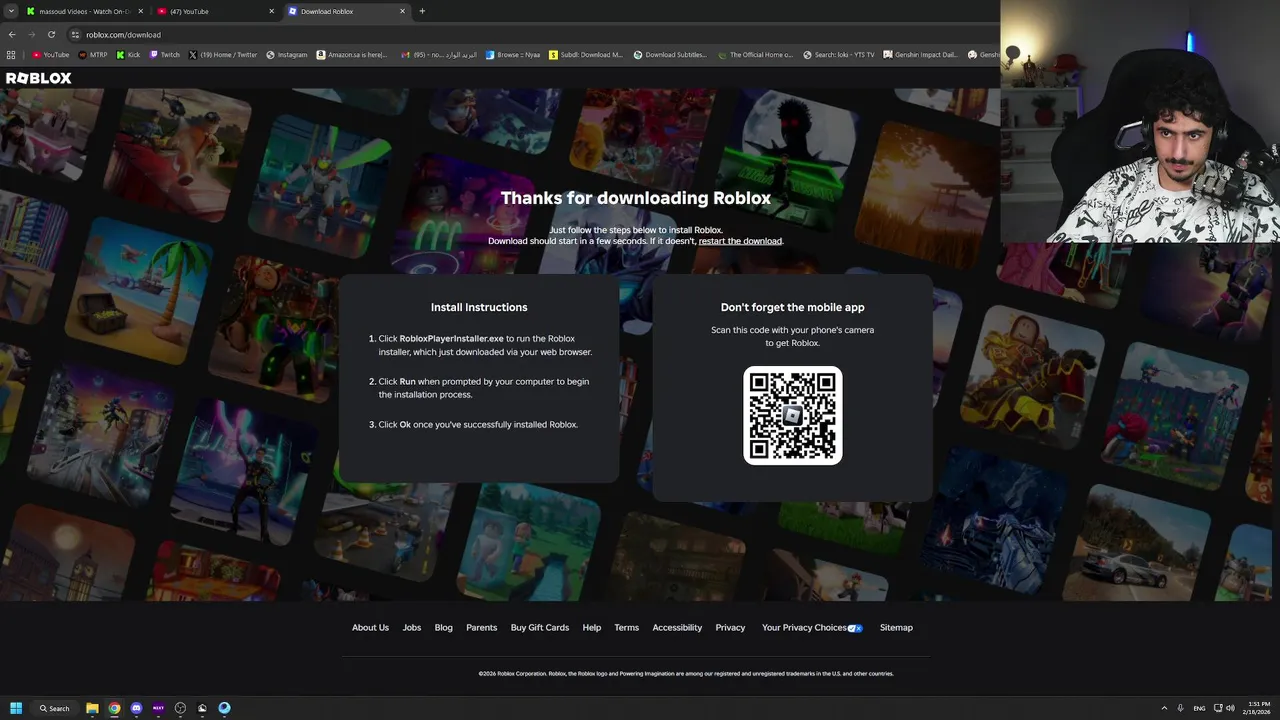Open the MTRP bookmark
The image size is (1280, 720).
tap(93, 55)
